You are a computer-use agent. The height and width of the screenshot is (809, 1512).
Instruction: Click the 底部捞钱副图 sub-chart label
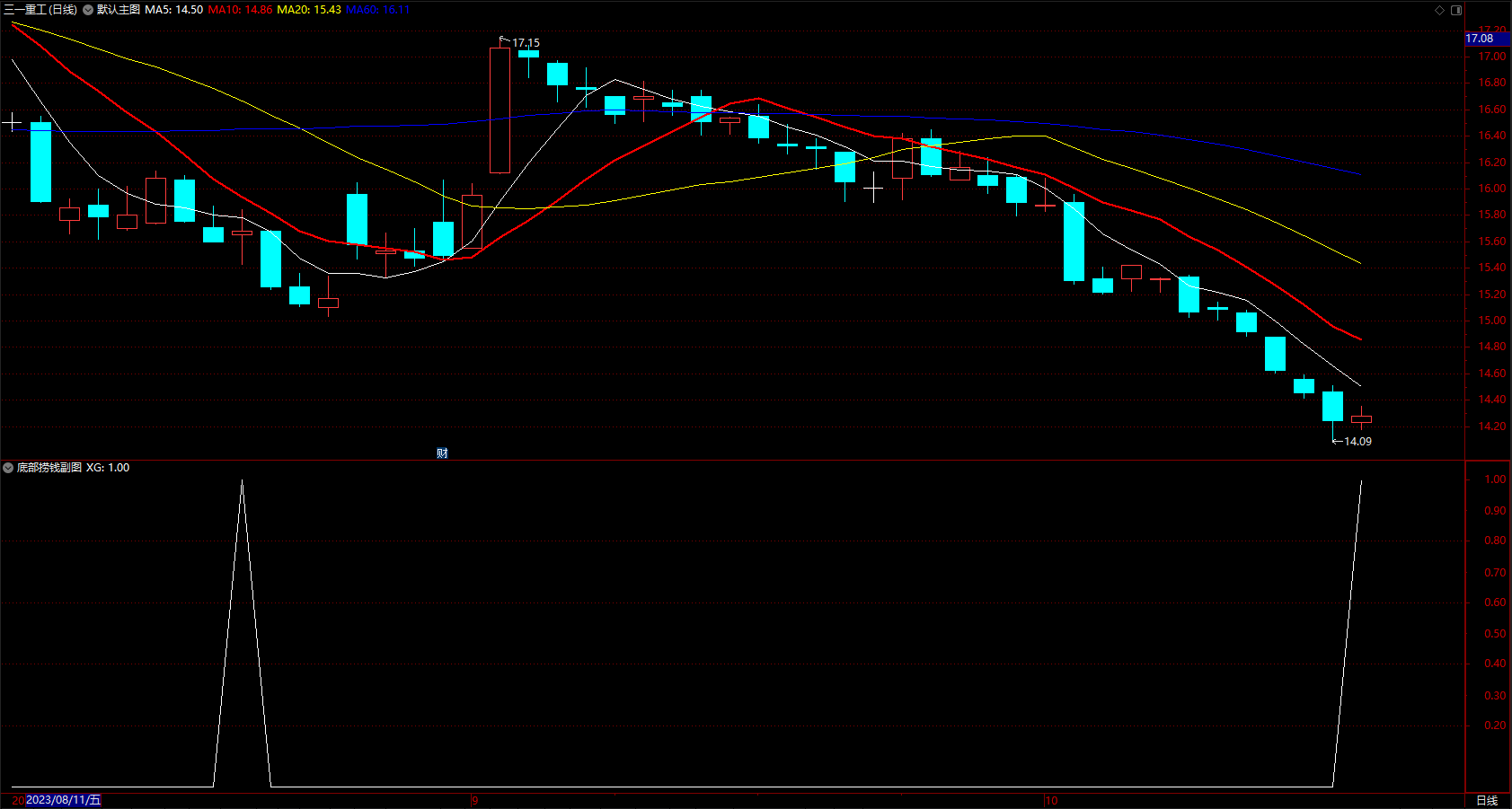(x=49, y=468)
